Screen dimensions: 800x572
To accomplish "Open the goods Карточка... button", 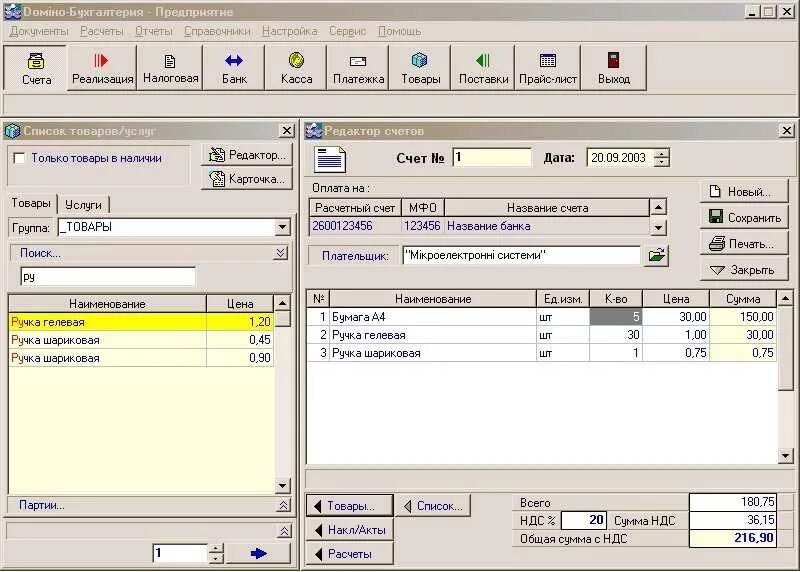I will pos(248,179).
